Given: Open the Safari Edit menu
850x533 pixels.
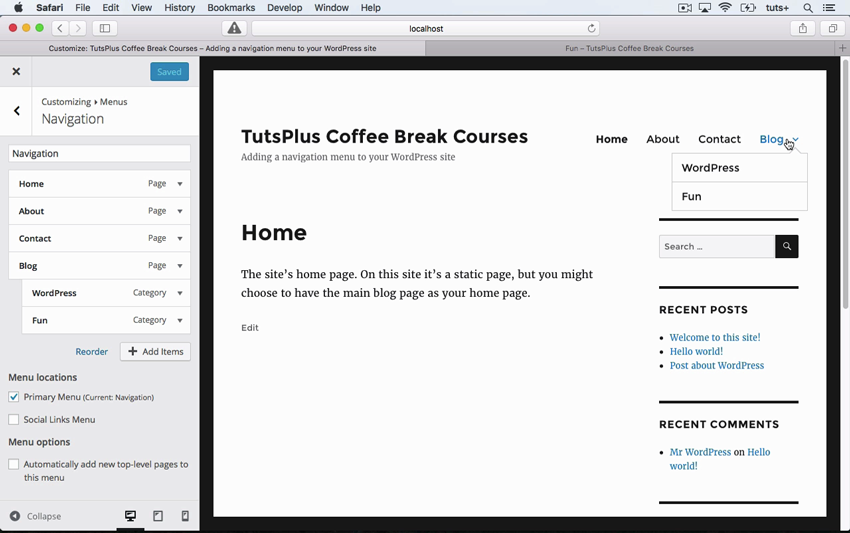Looking at the screenshot, I should (111, 8).
